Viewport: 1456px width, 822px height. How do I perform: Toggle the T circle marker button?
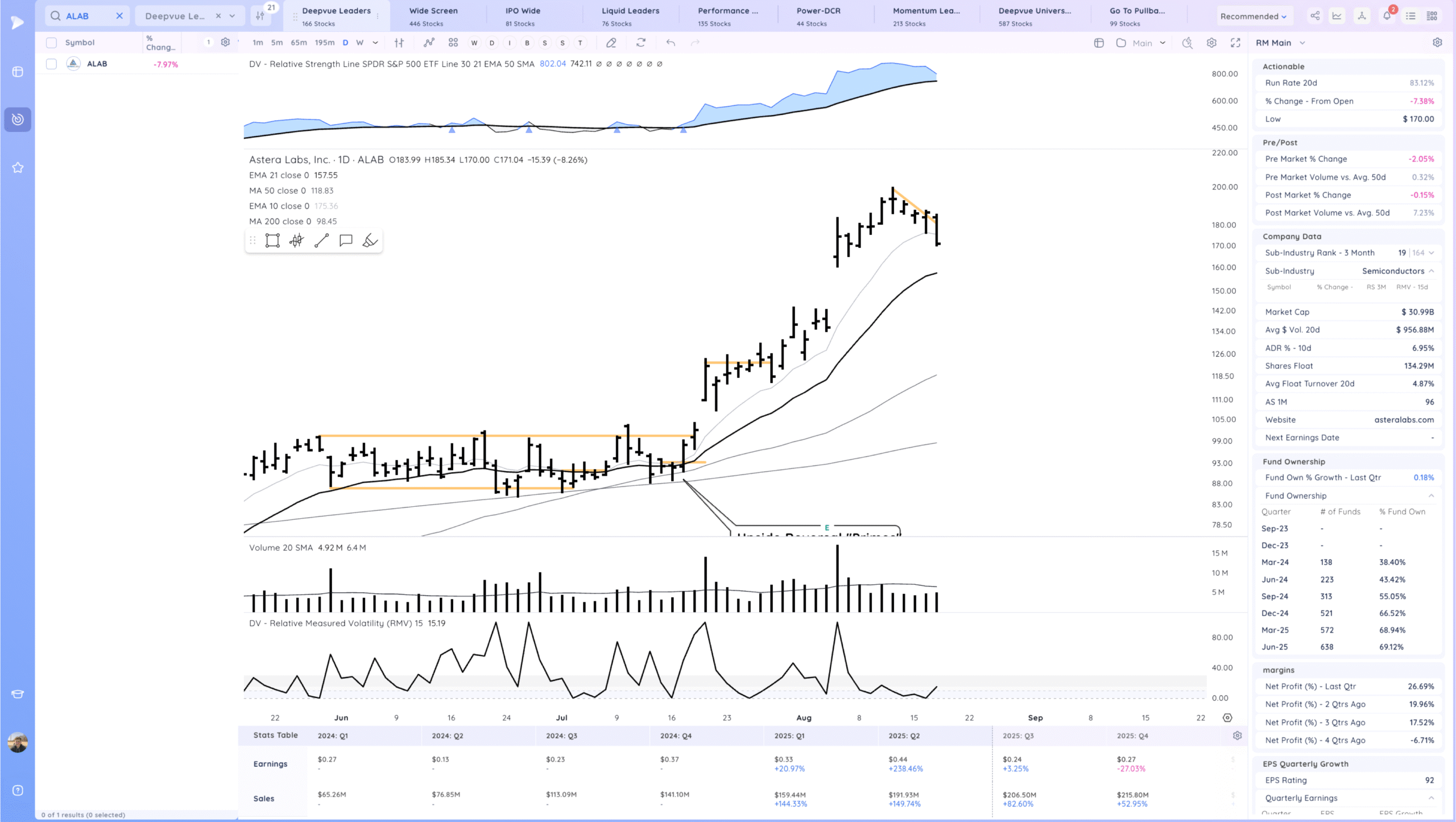coord(580,43)
